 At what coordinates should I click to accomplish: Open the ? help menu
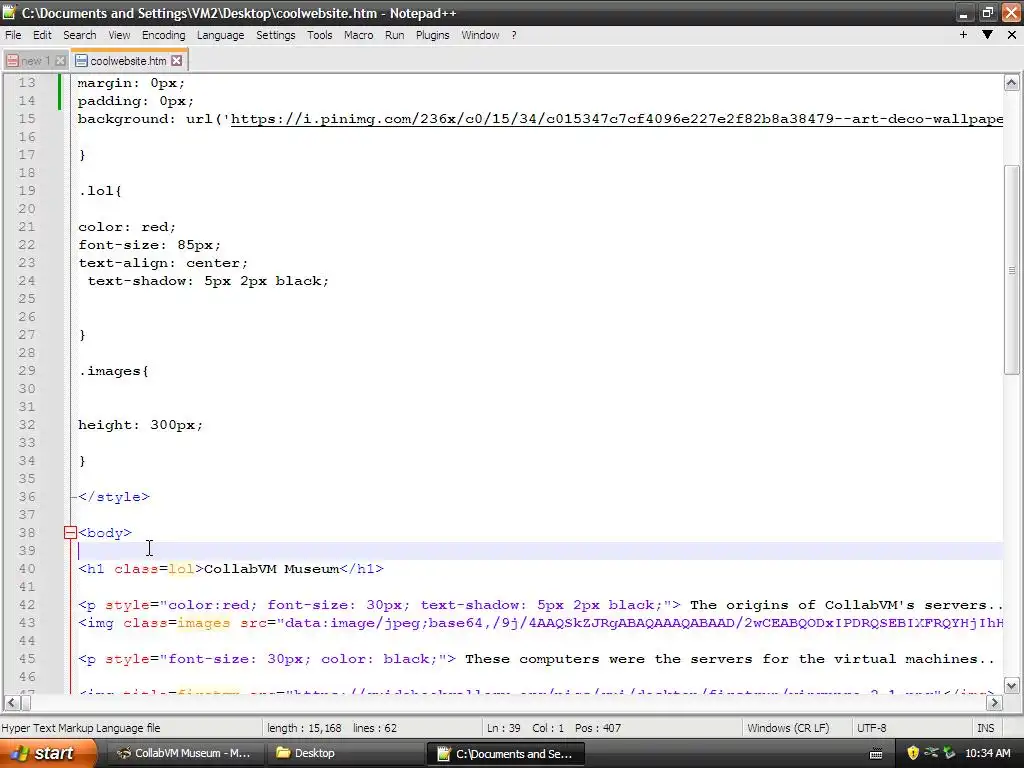tap(514, 35)
